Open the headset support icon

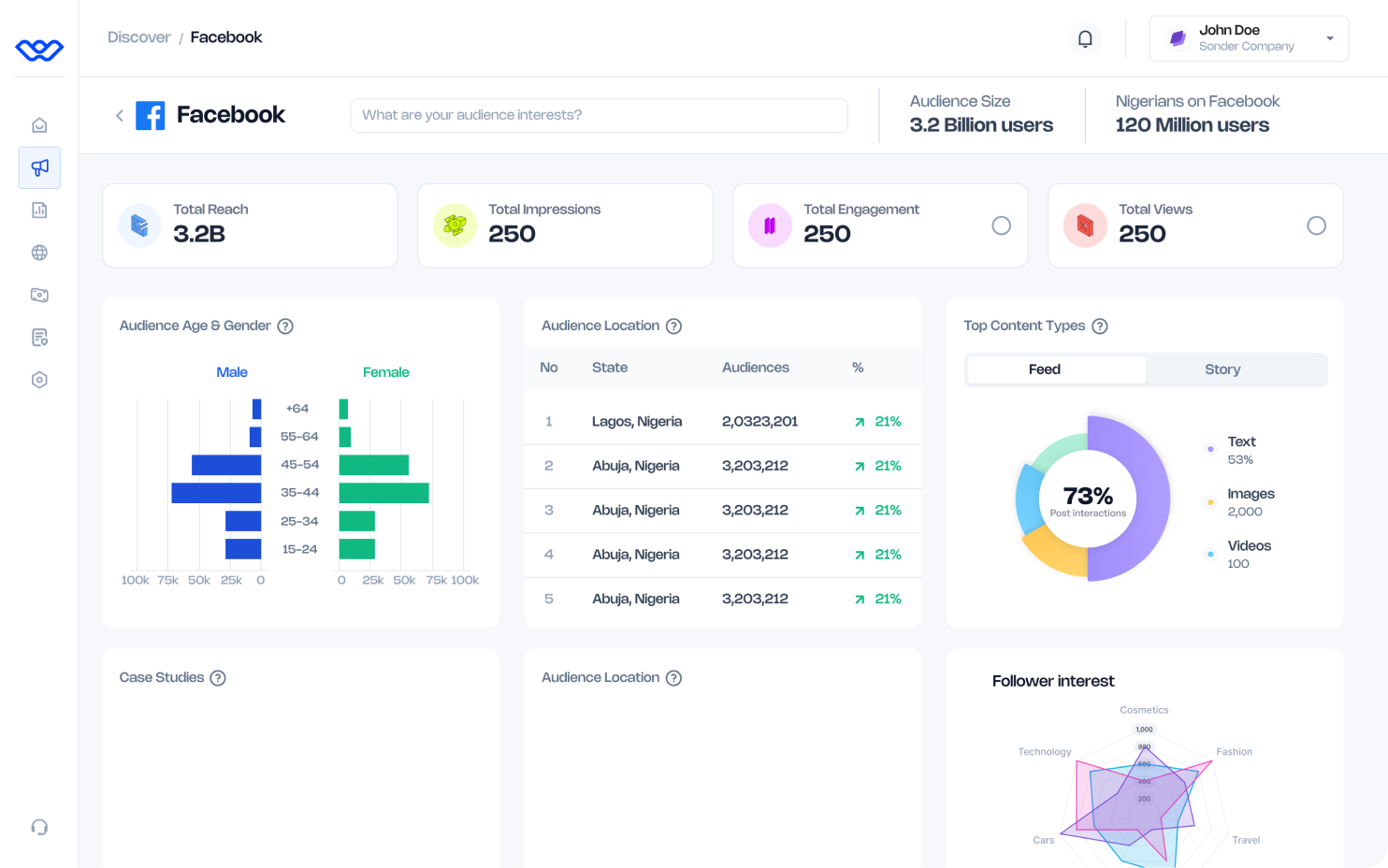tap(39, 827)
